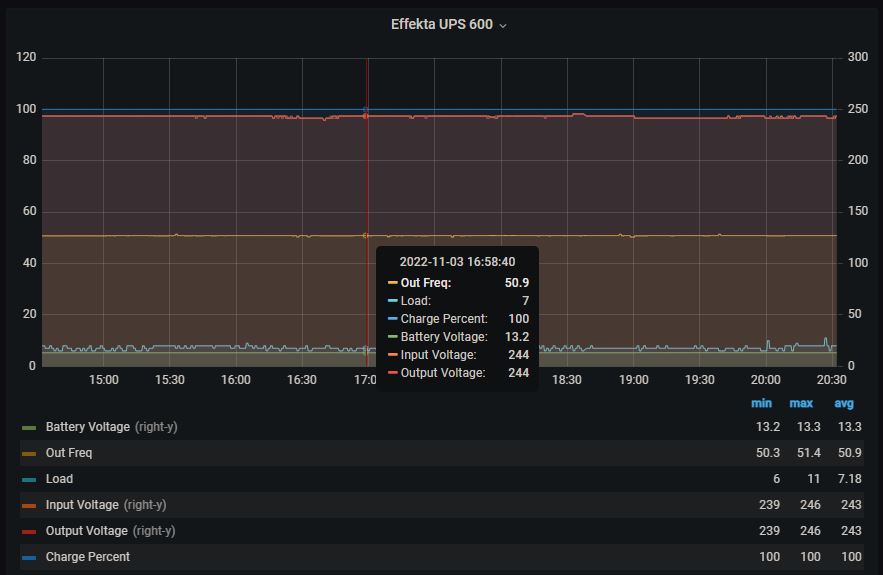Image resolution: width=883 pixels, height=575 pixels.
Task: Click the Out Freq 50.9 tooltip row
Action: tap(458, 283)
